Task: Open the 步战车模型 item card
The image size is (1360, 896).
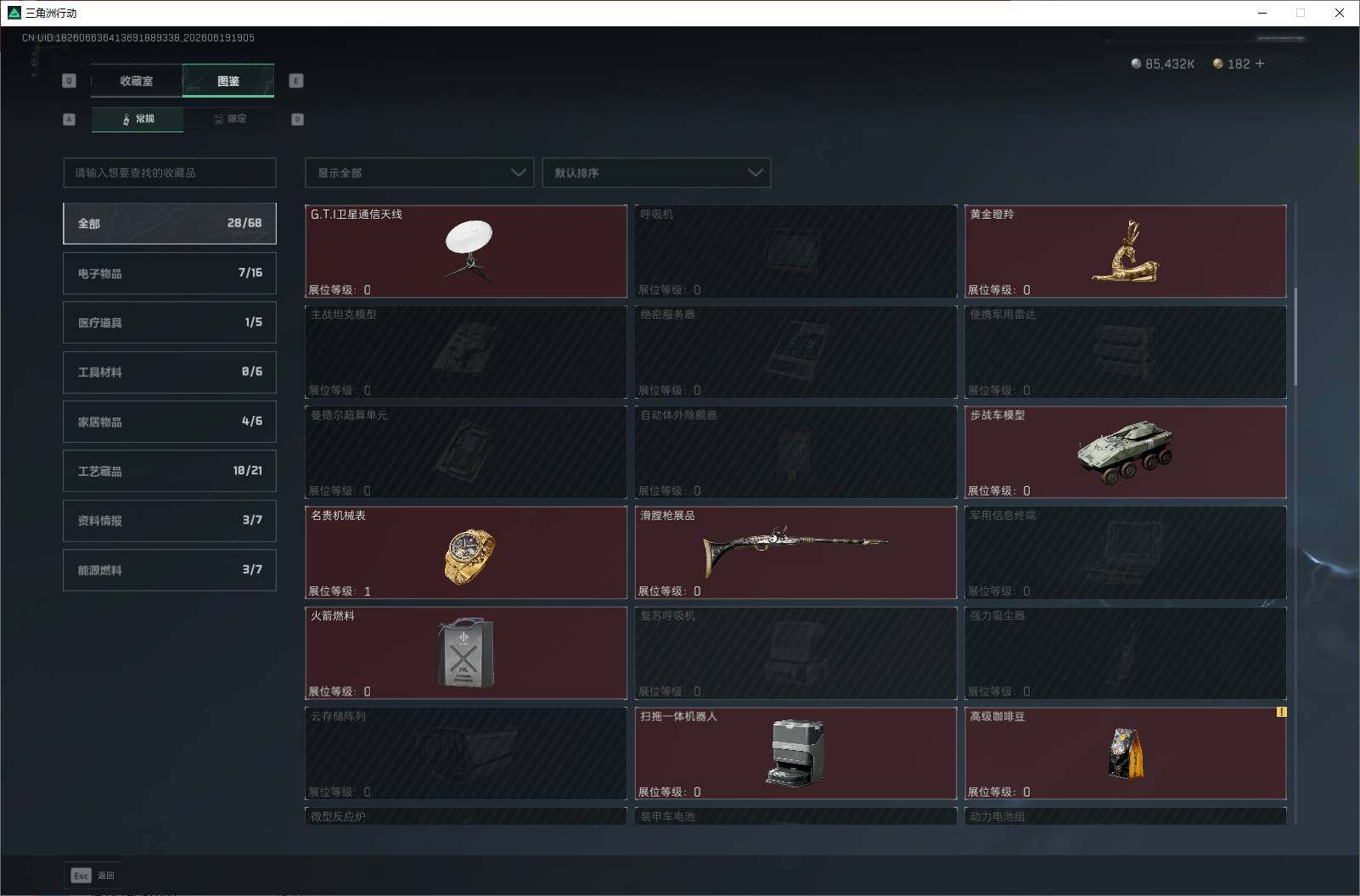Action: pos(1126,452)
